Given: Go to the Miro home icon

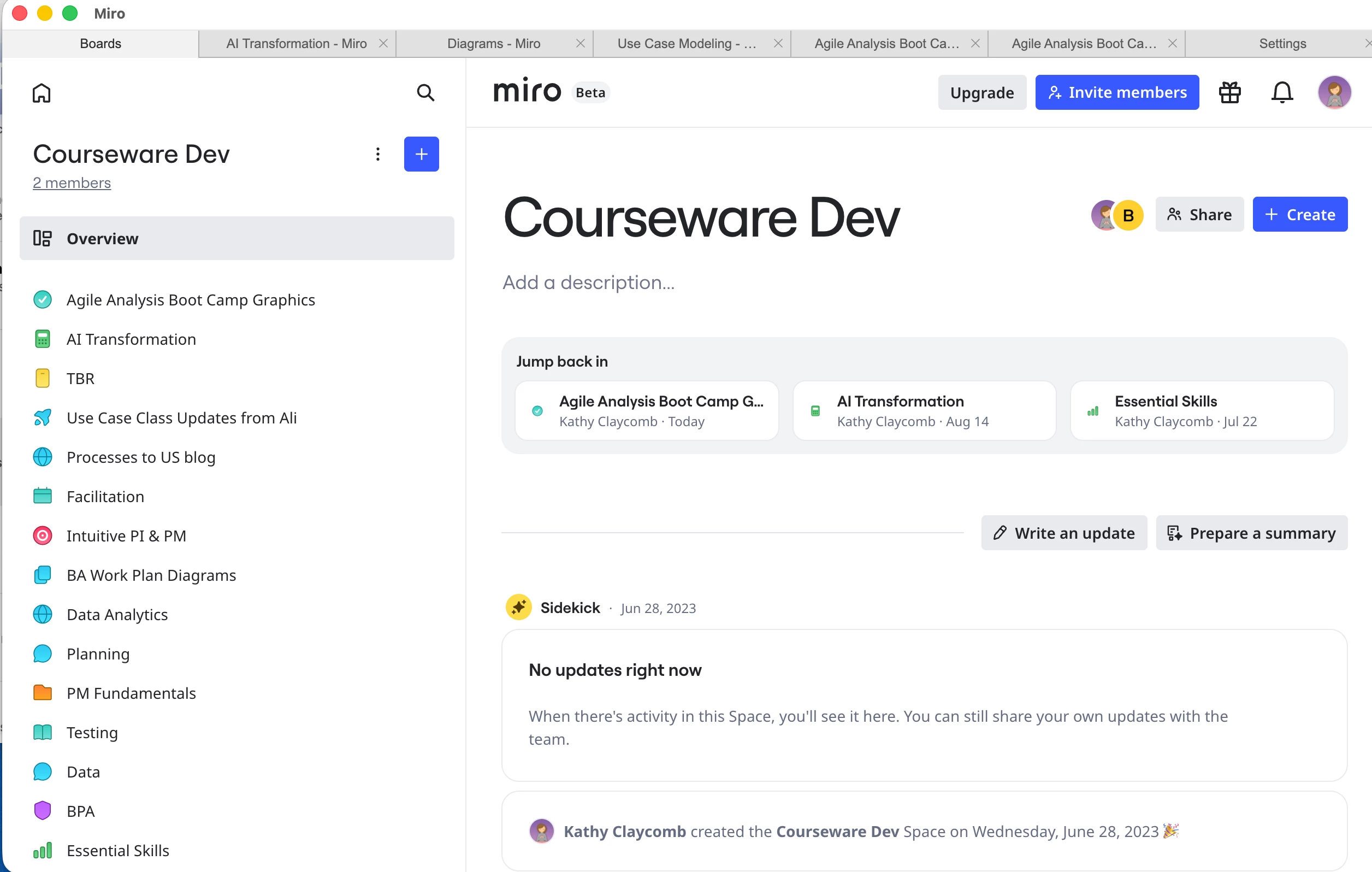Looking at the screenshot, I should click(x=42, y=92).
